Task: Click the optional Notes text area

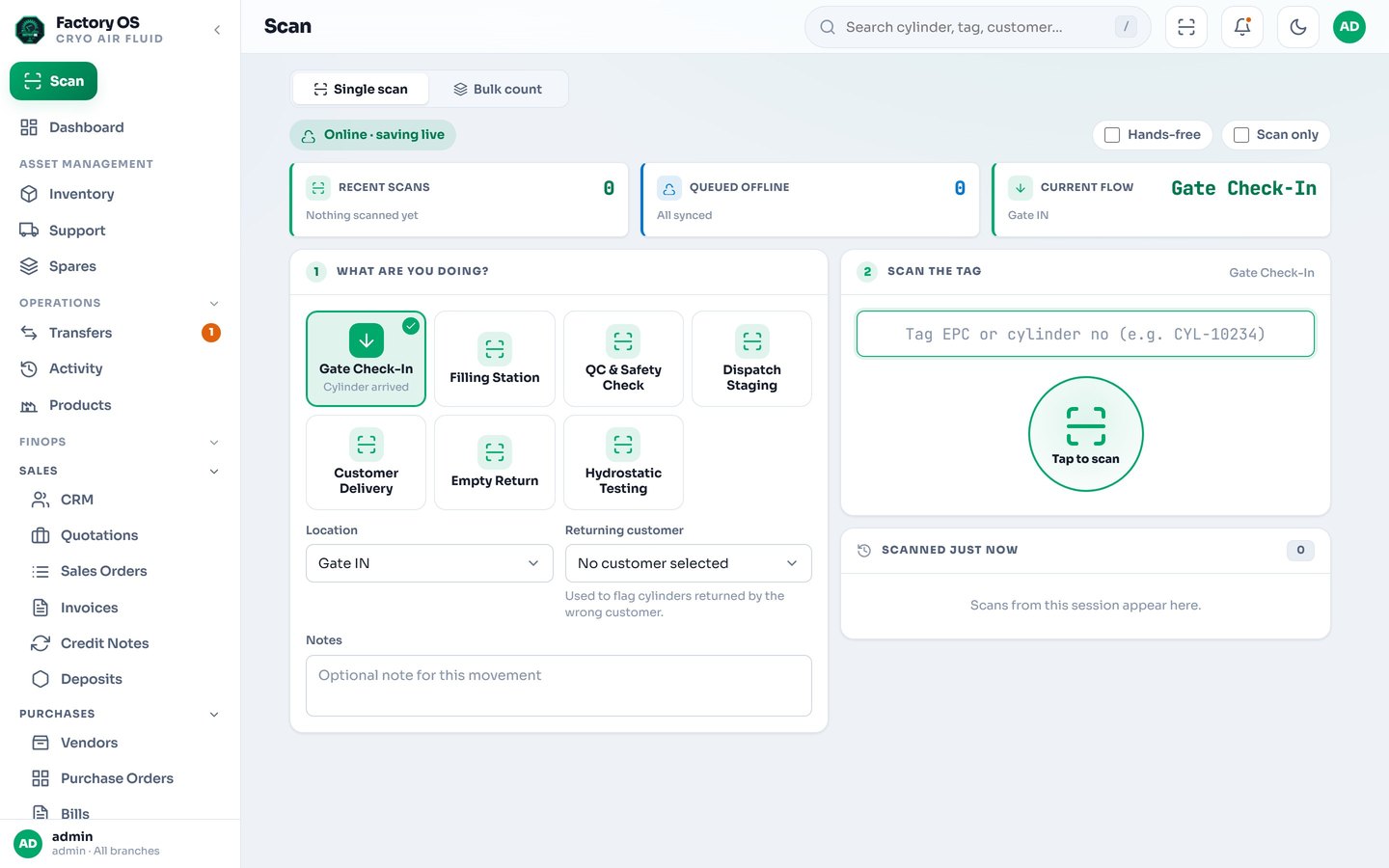Action: (558, 686)
